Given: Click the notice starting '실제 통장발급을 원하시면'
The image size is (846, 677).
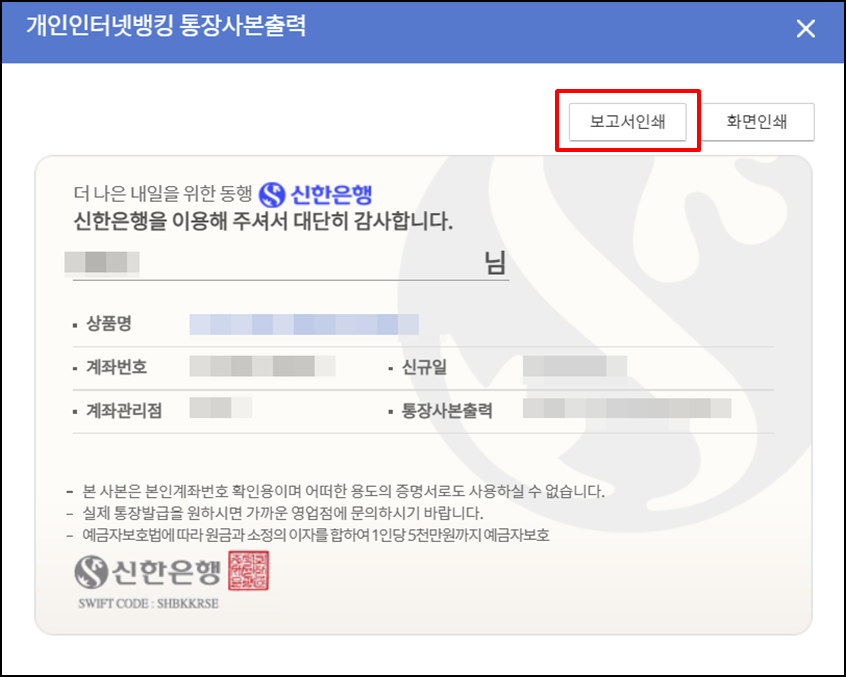Looking at the screenshot, I should click(x=283, y=513).
